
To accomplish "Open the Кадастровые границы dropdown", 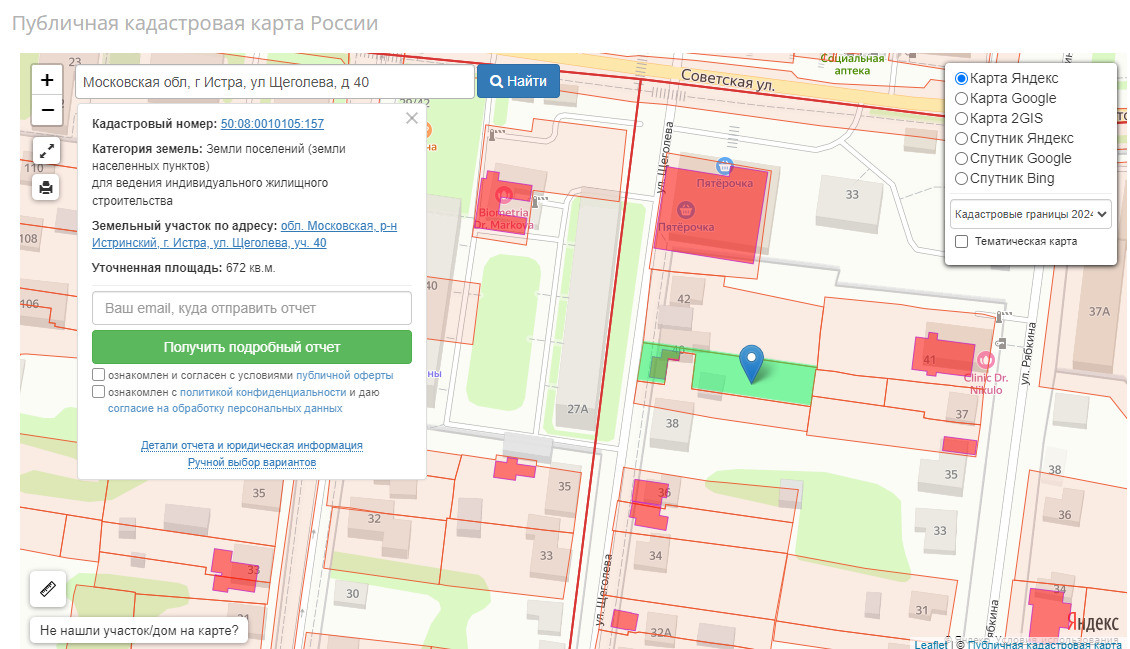I will point(1030,213).
